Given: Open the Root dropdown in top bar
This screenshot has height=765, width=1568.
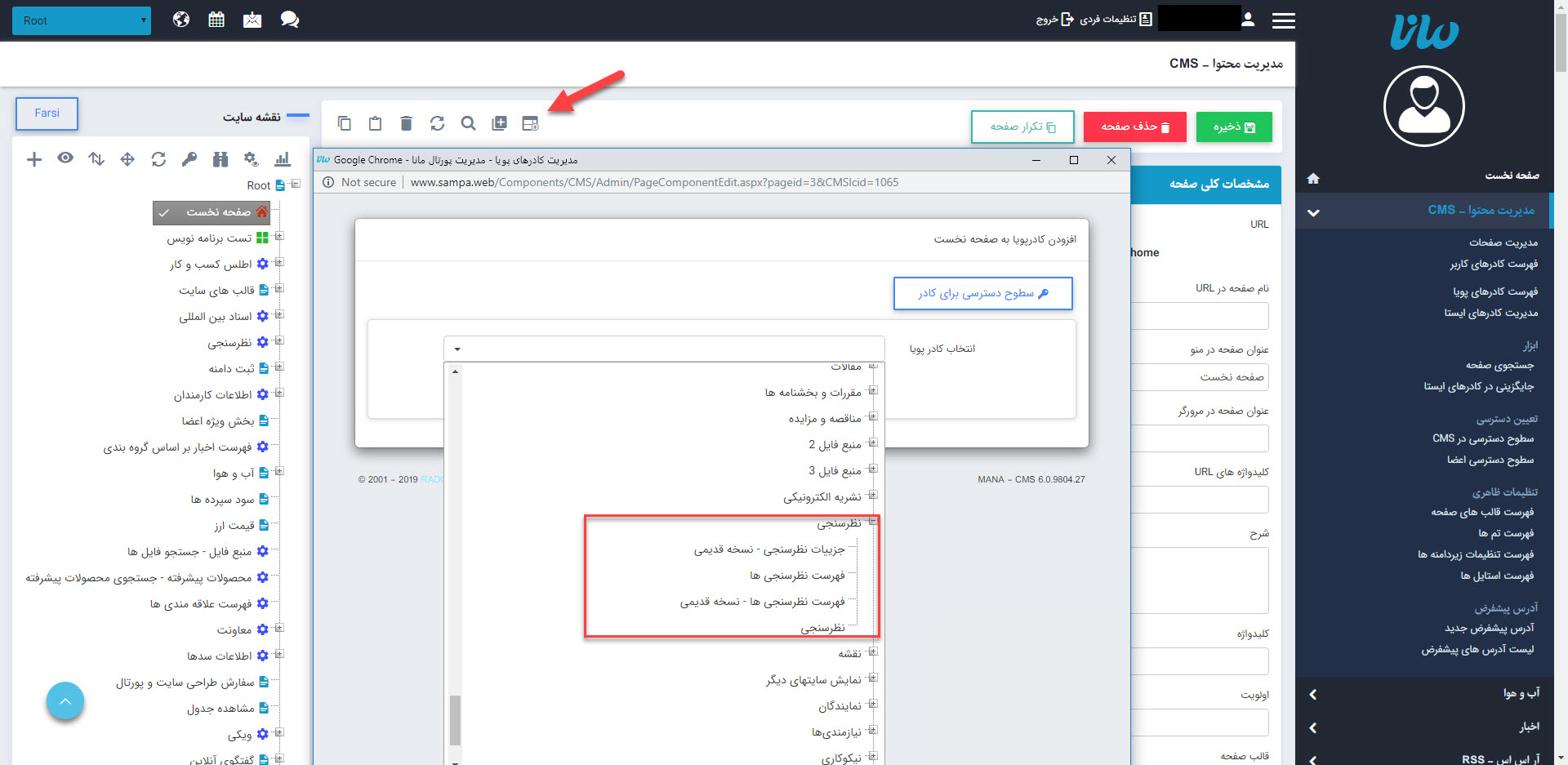Looking at the screenshot, I should 82,20.
